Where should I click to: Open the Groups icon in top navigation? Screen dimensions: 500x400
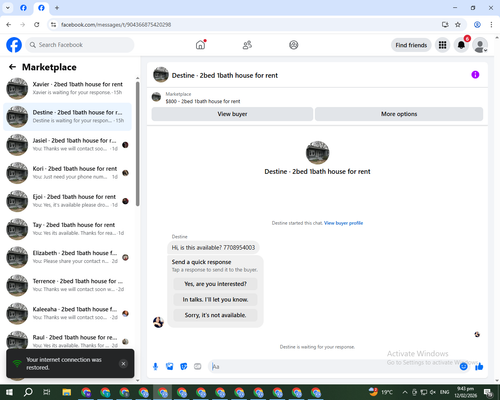click(293, 45)
